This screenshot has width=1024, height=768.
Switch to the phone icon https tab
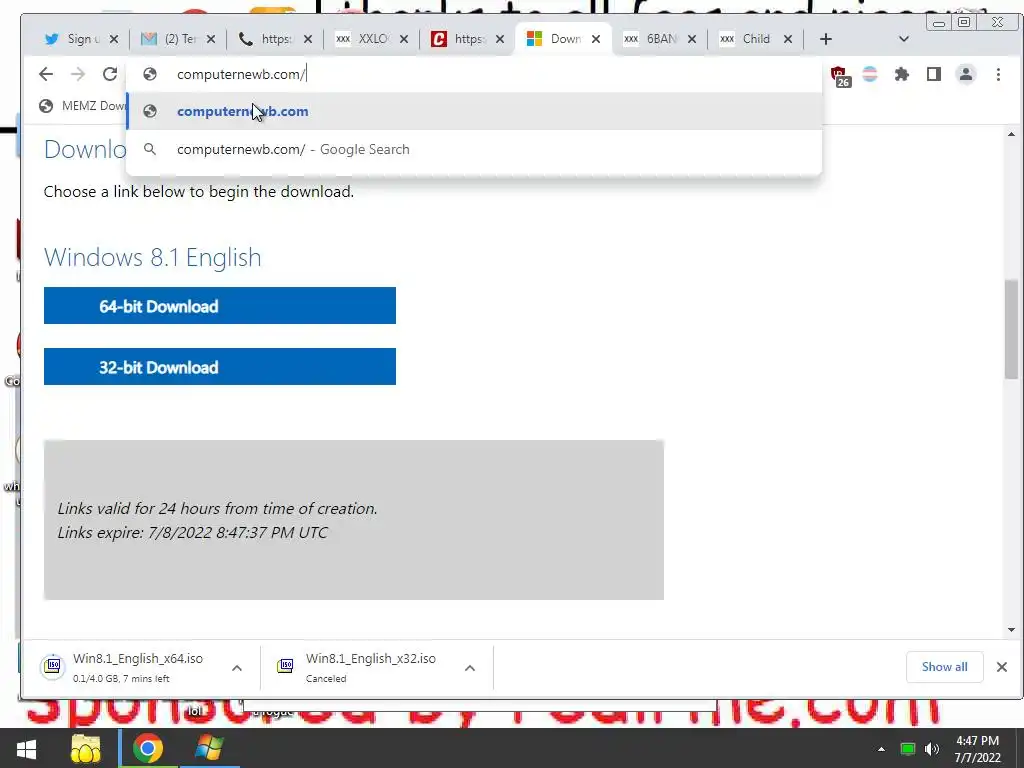pos(265,39)
